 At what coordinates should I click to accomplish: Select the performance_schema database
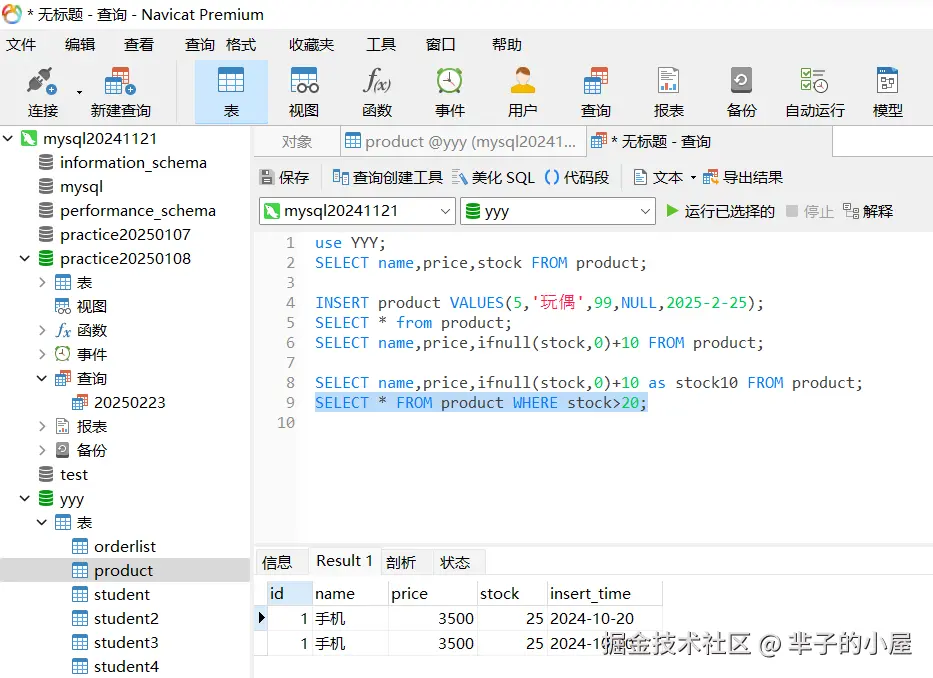[x=127, y=211]
